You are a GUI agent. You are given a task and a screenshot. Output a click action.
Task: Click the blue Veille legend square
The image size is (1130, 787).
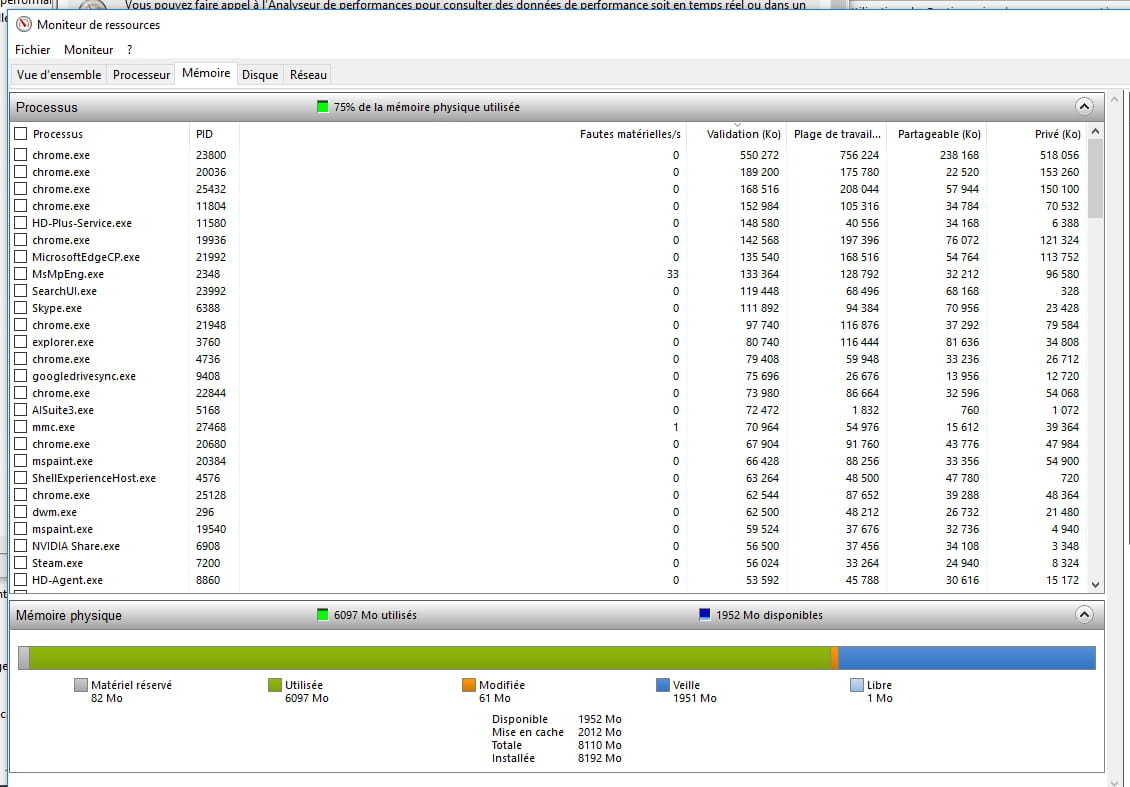tap(663, 685)
